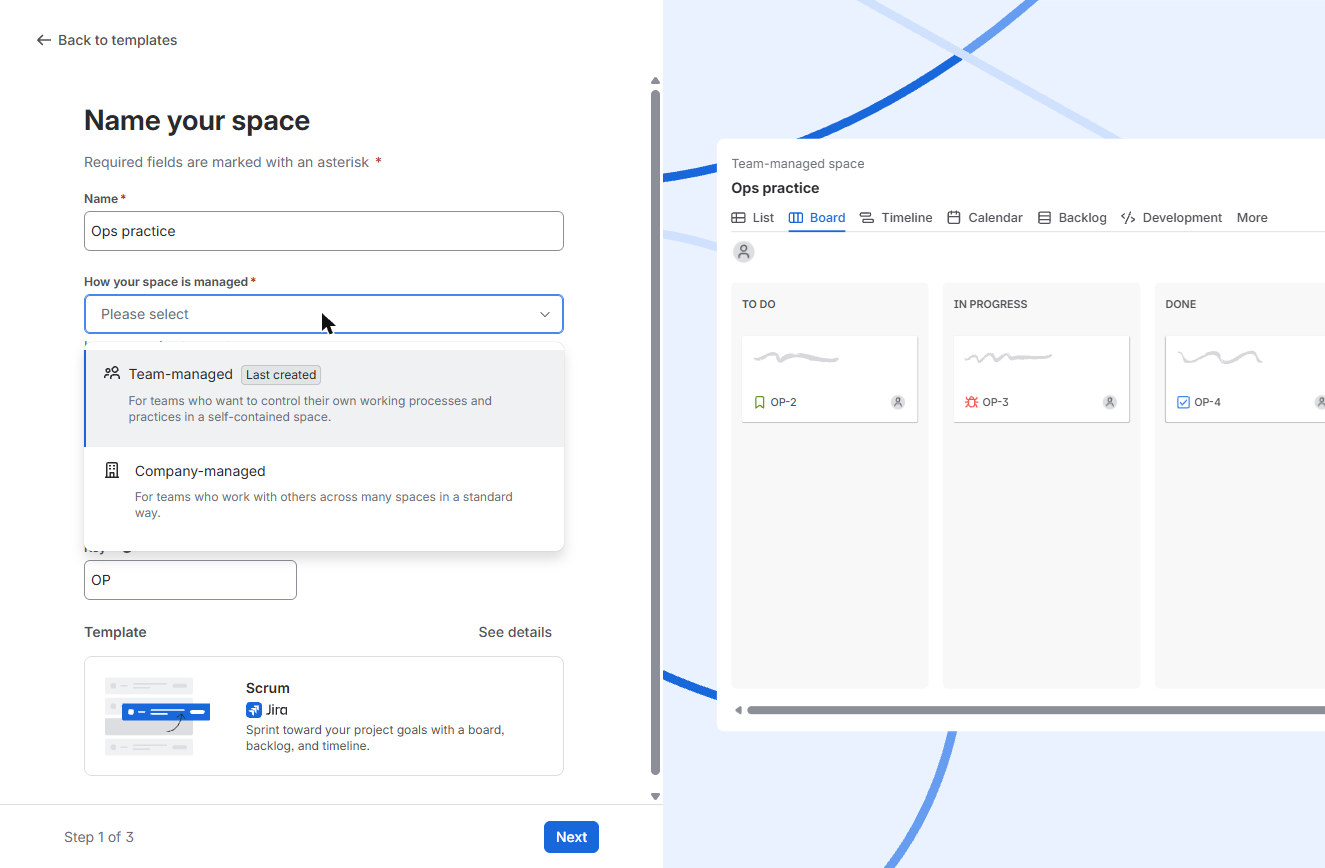
Task: Click the OP-4 task checkbox icon
Action: [x=1184, y=402]
